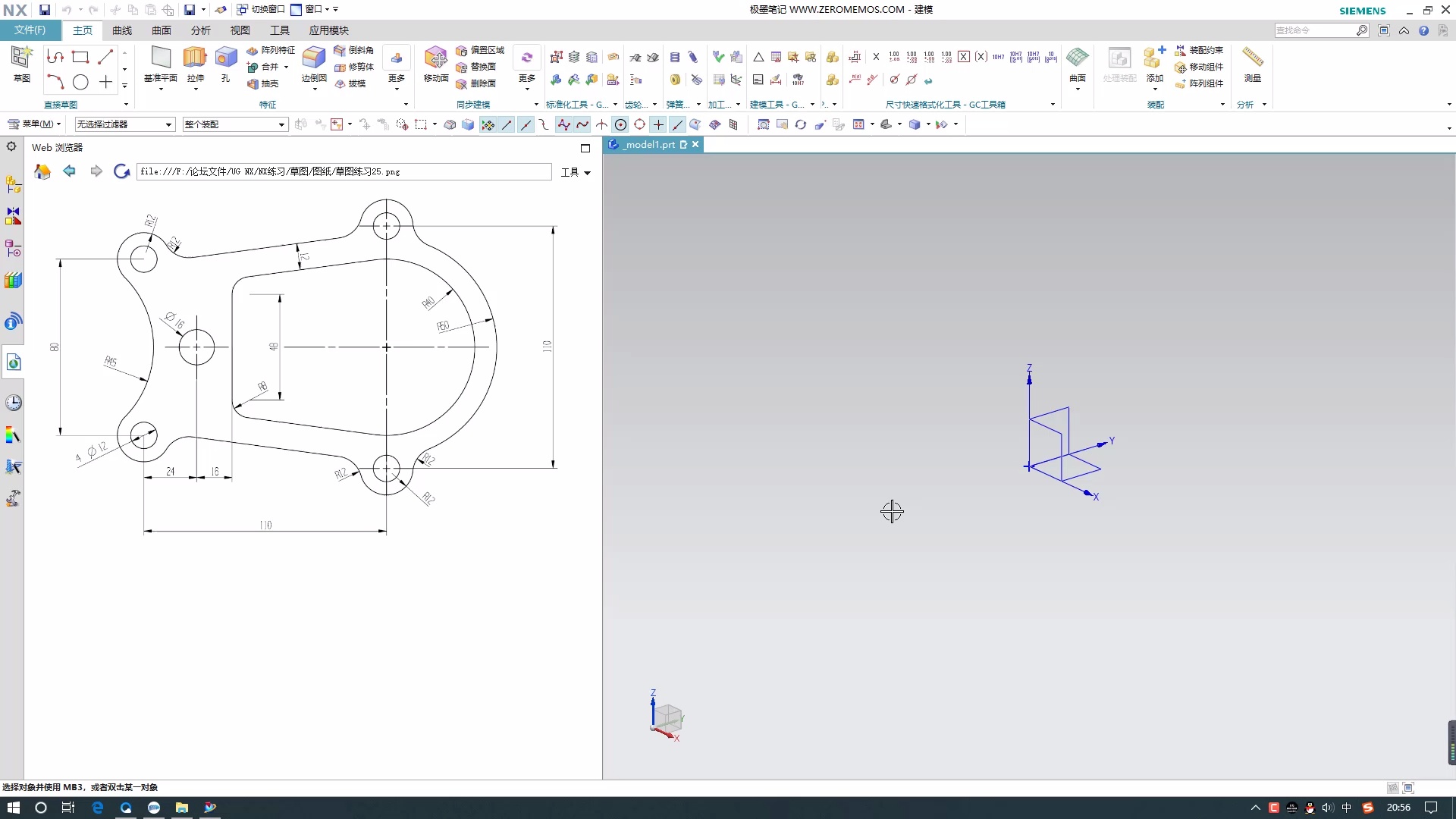The image size is (1456, 819).
Task: Switch to the 曲线 ribbon tab
Action: tap(122, 30)
